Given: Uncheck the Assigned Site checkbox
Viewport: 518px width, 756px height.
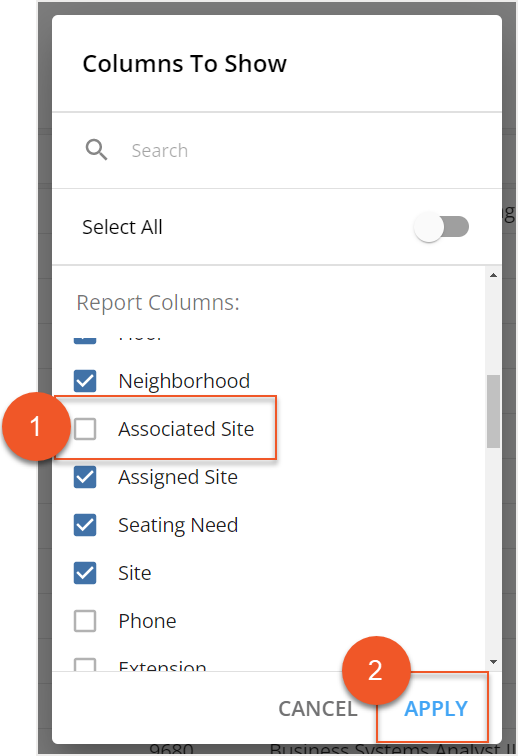Looking at the screenshot, I should [85, 477].
